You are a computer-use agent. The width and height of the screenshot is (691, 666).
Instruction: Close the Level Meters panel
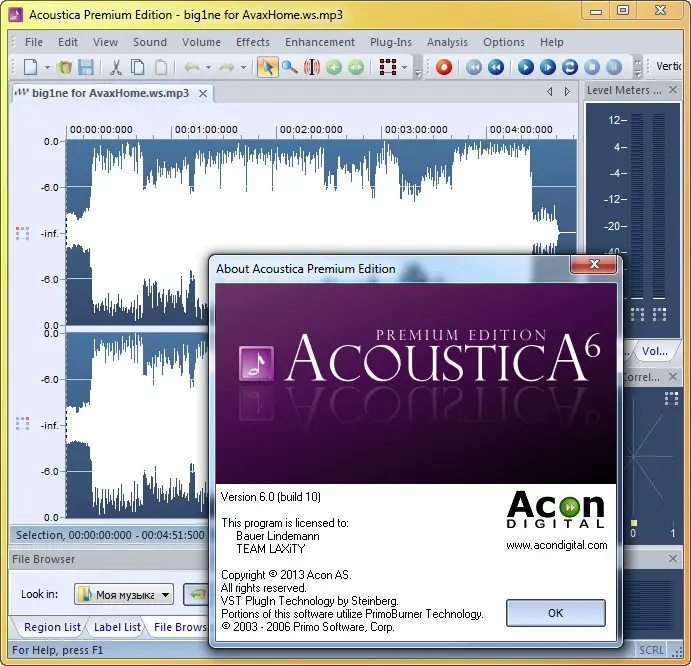[x=673, y=90]
